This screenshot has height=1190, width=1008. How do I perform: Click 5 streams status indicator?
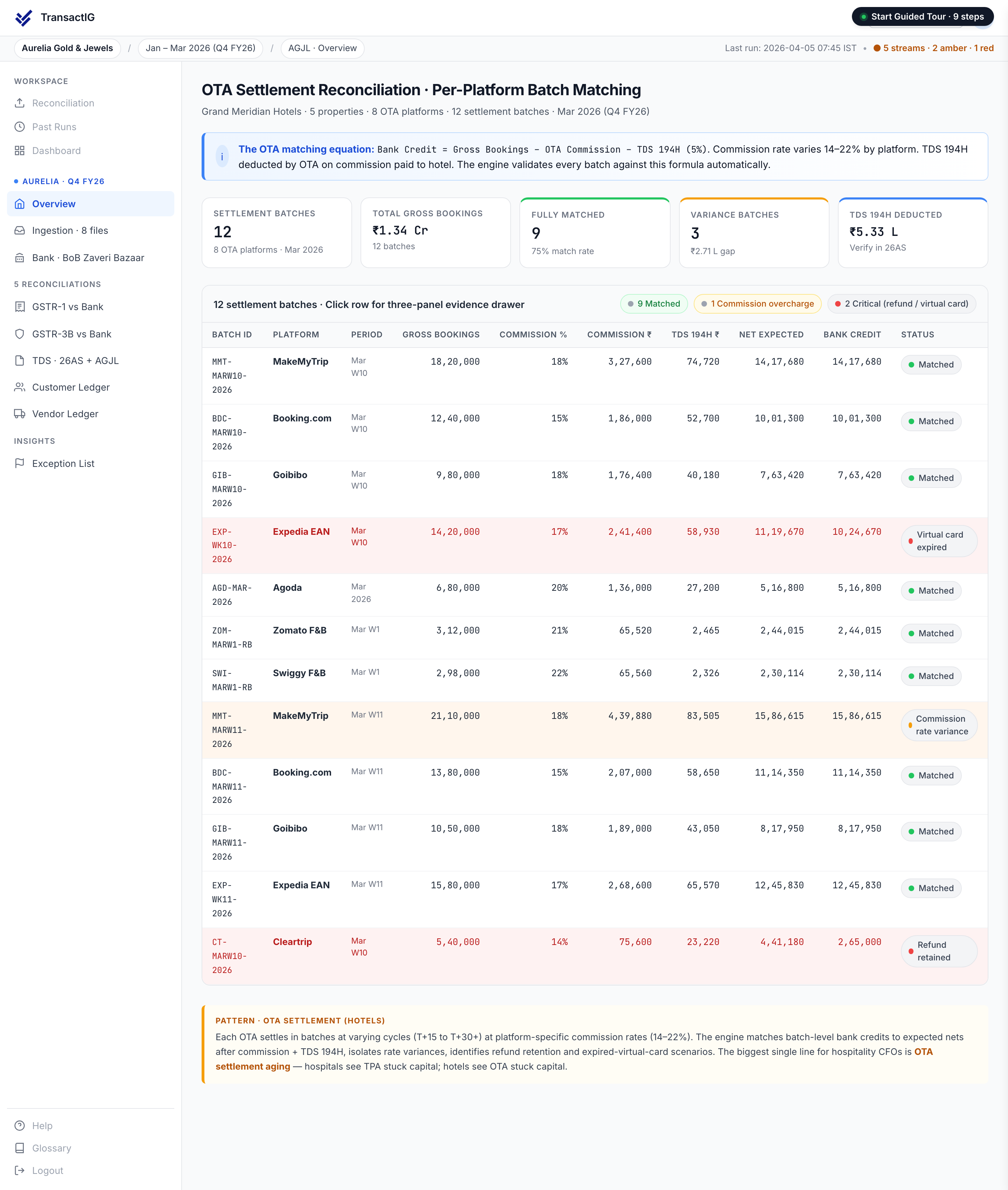933,48
